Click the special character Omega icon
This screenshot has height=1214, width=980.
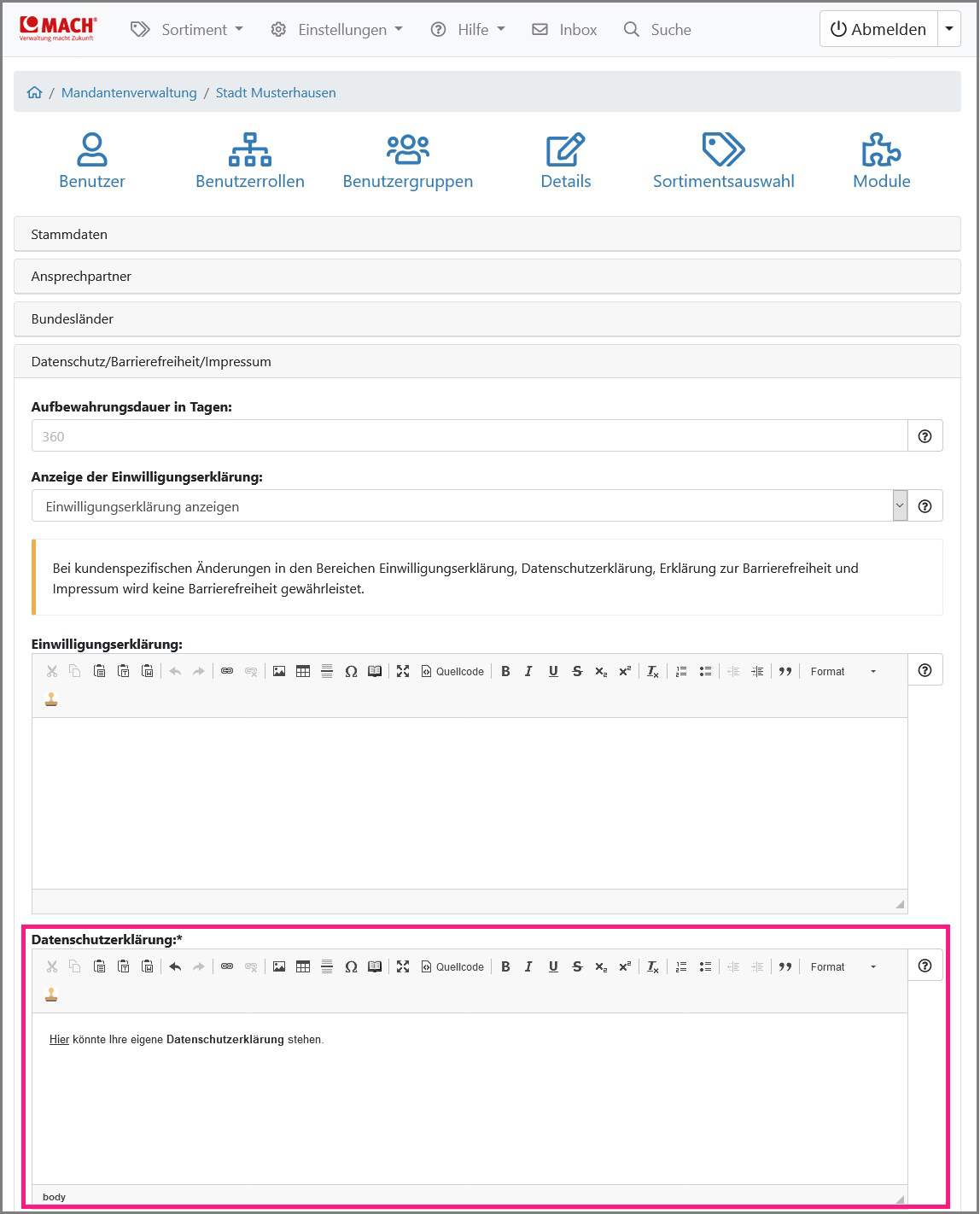(x=351, y=966)
